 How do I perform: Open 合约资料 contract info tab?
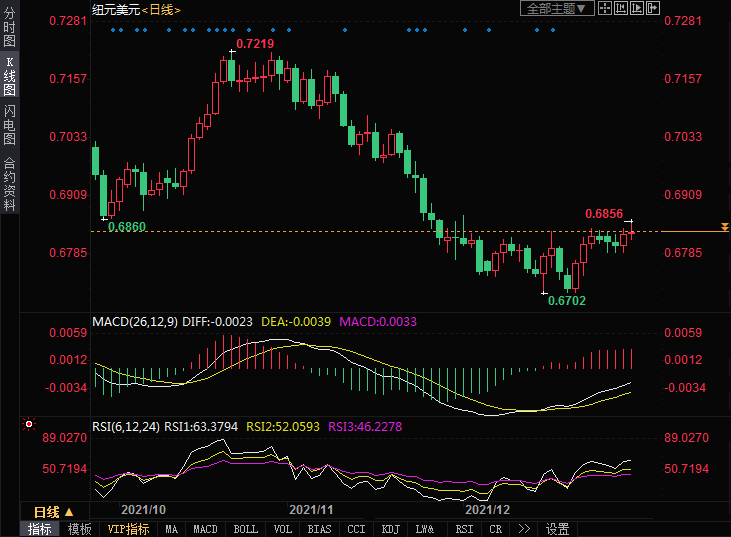(9, 183)
